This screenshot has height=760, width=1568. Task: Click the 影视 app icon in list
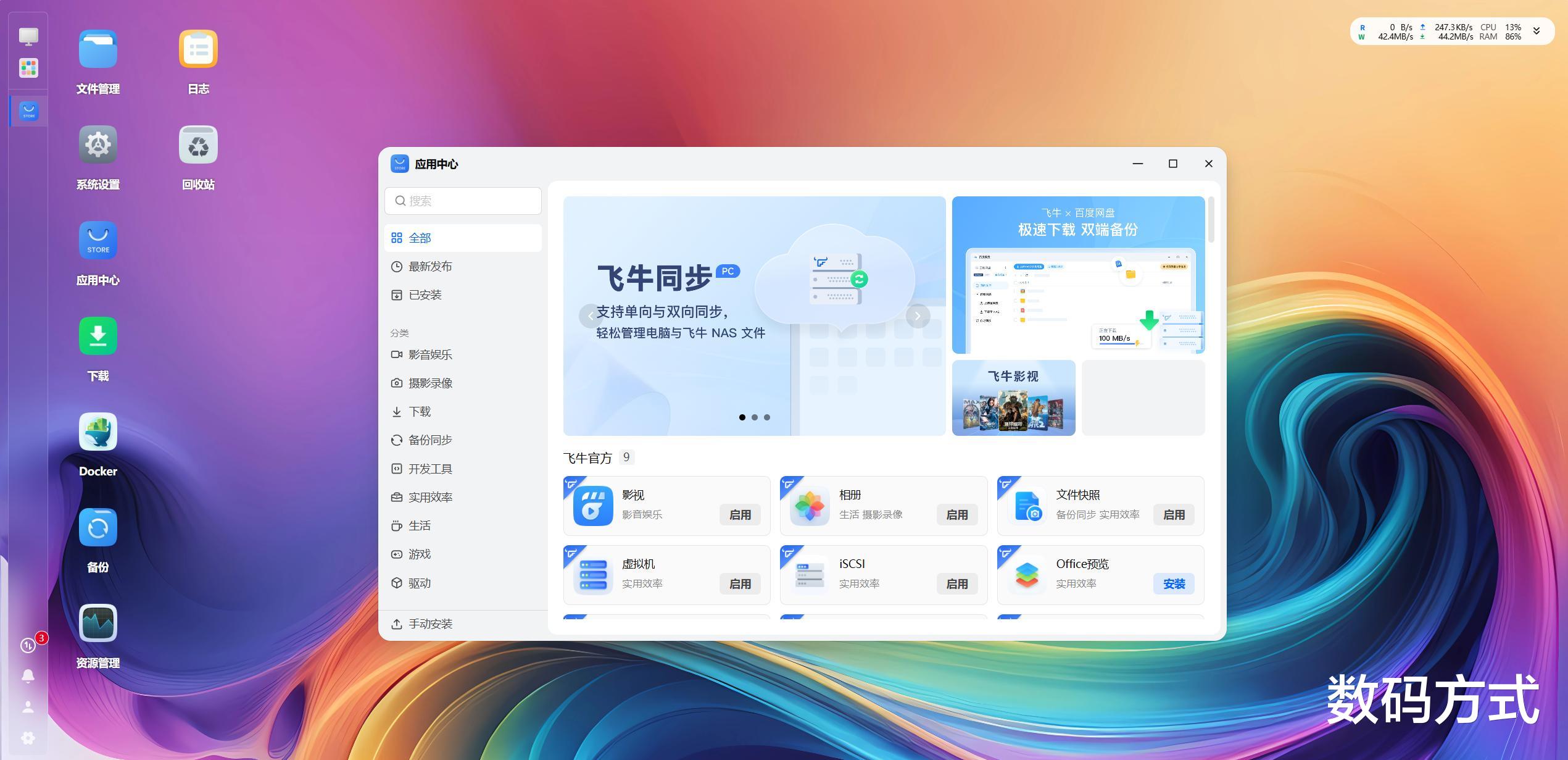point(592,506)
